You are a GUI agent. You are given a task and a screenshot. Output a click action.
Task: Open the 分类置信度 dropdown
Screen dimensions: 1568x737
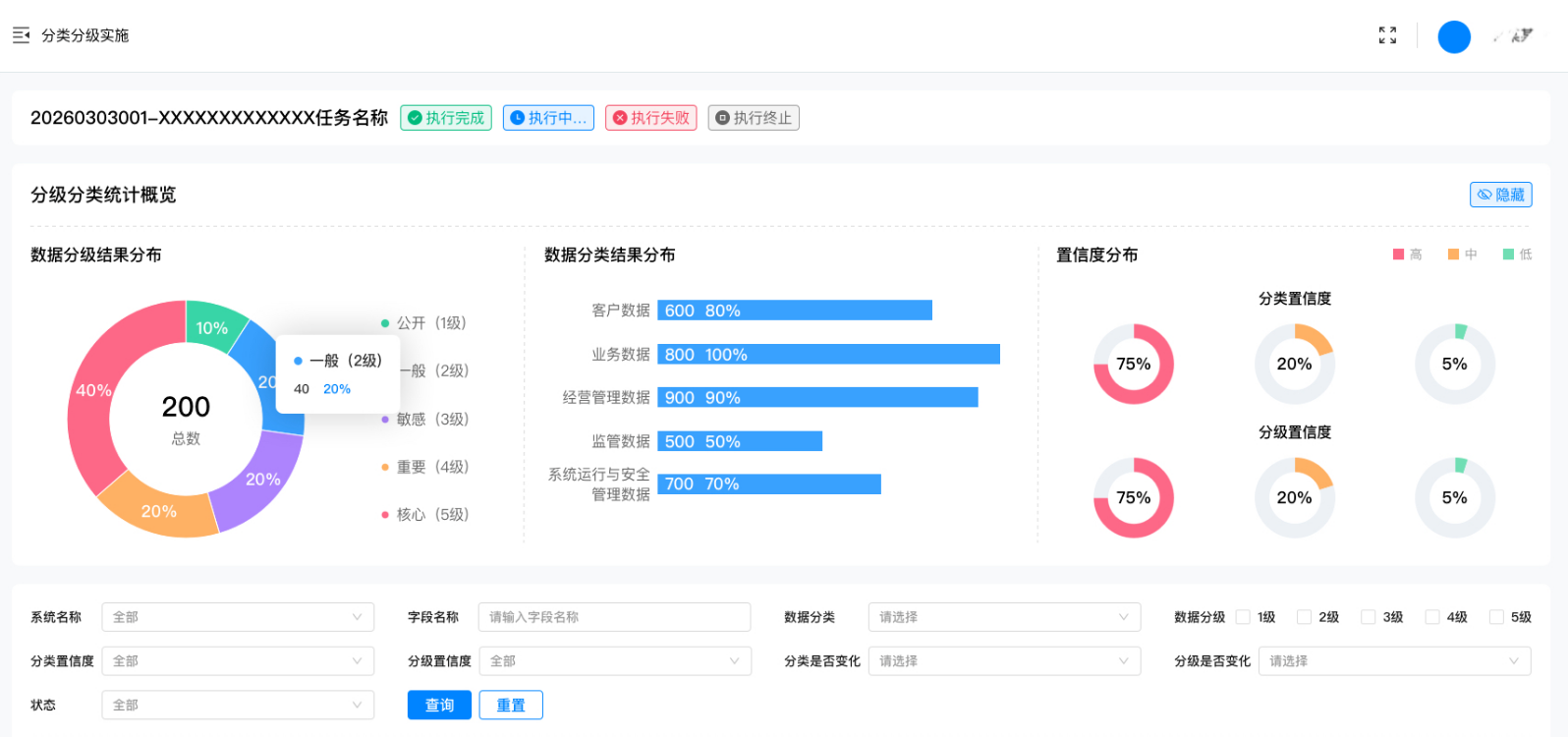click(x=238, y=661)
